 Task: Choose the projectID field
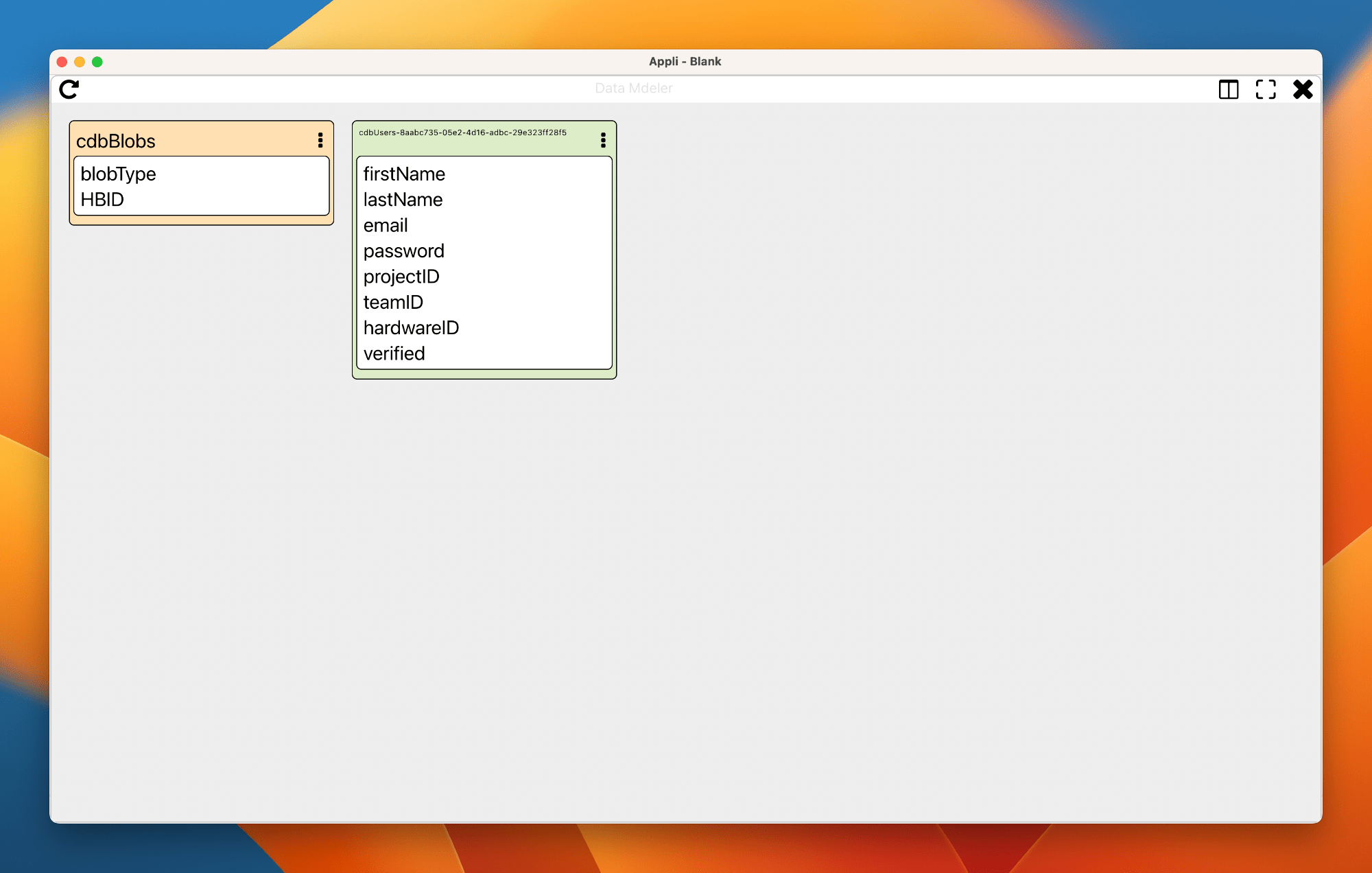point(401,277)
